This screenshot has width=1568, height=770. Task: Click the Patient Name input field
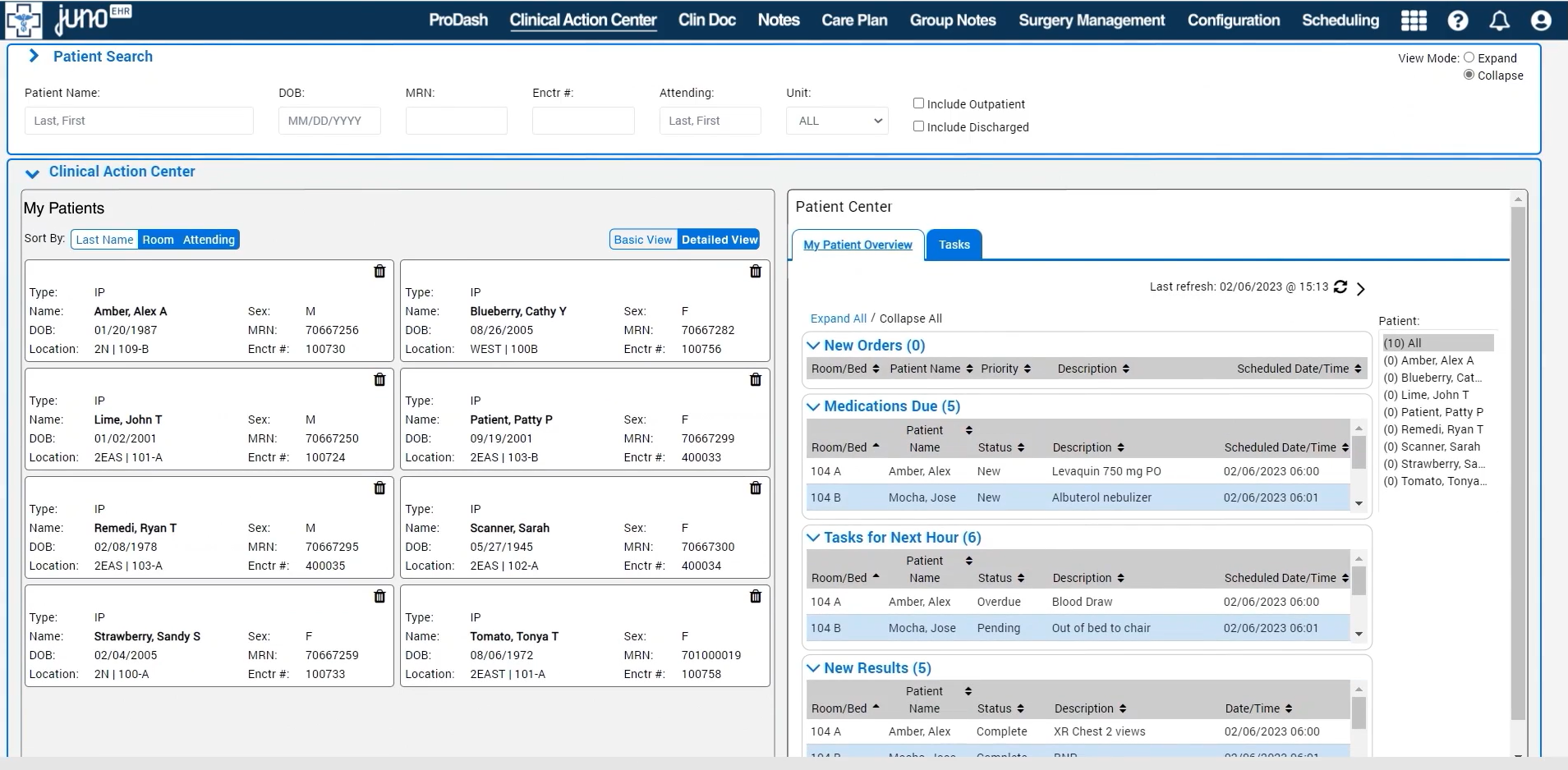pos(137,120)
